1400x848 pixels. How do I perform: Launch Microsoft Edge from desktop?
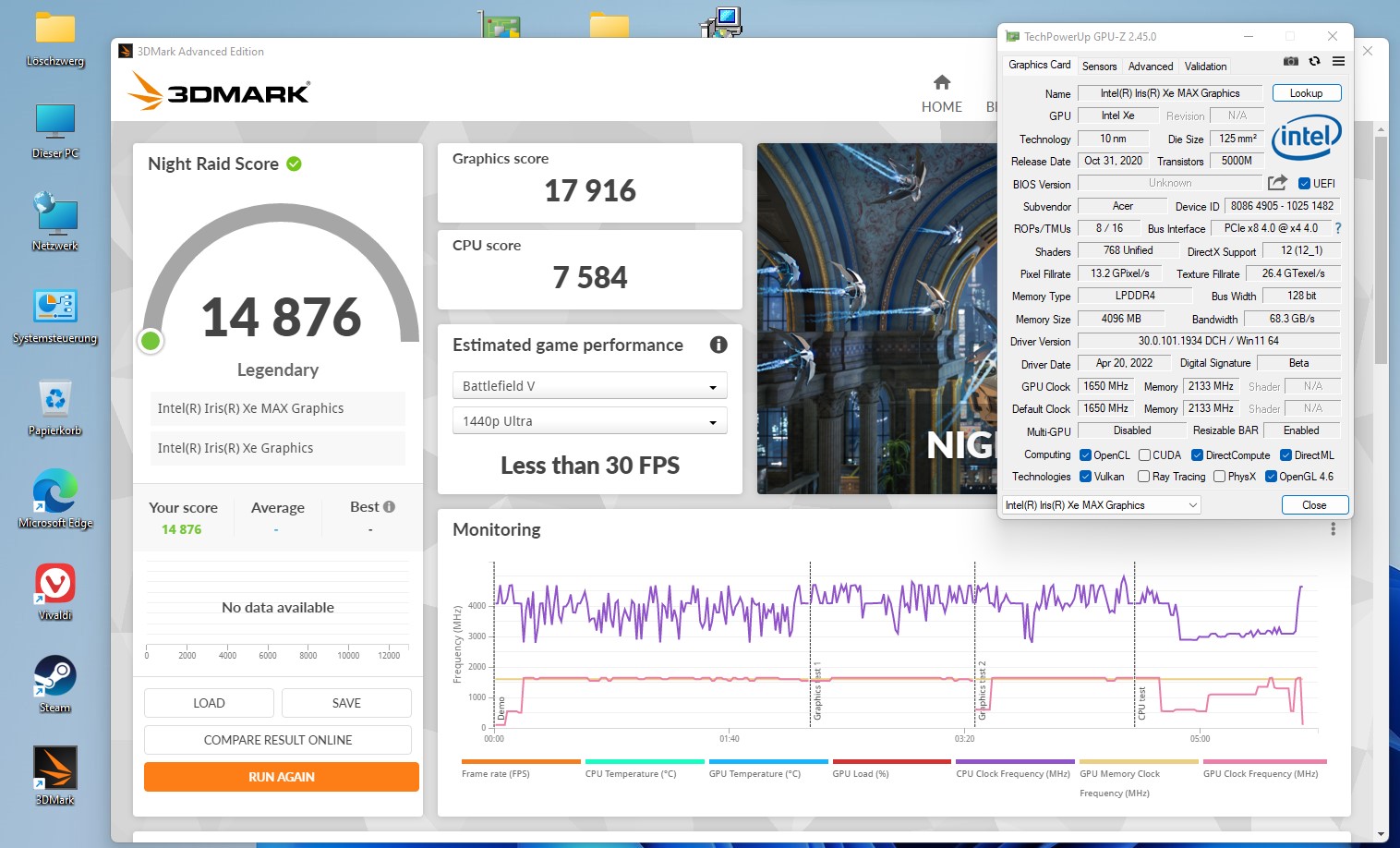55,499
